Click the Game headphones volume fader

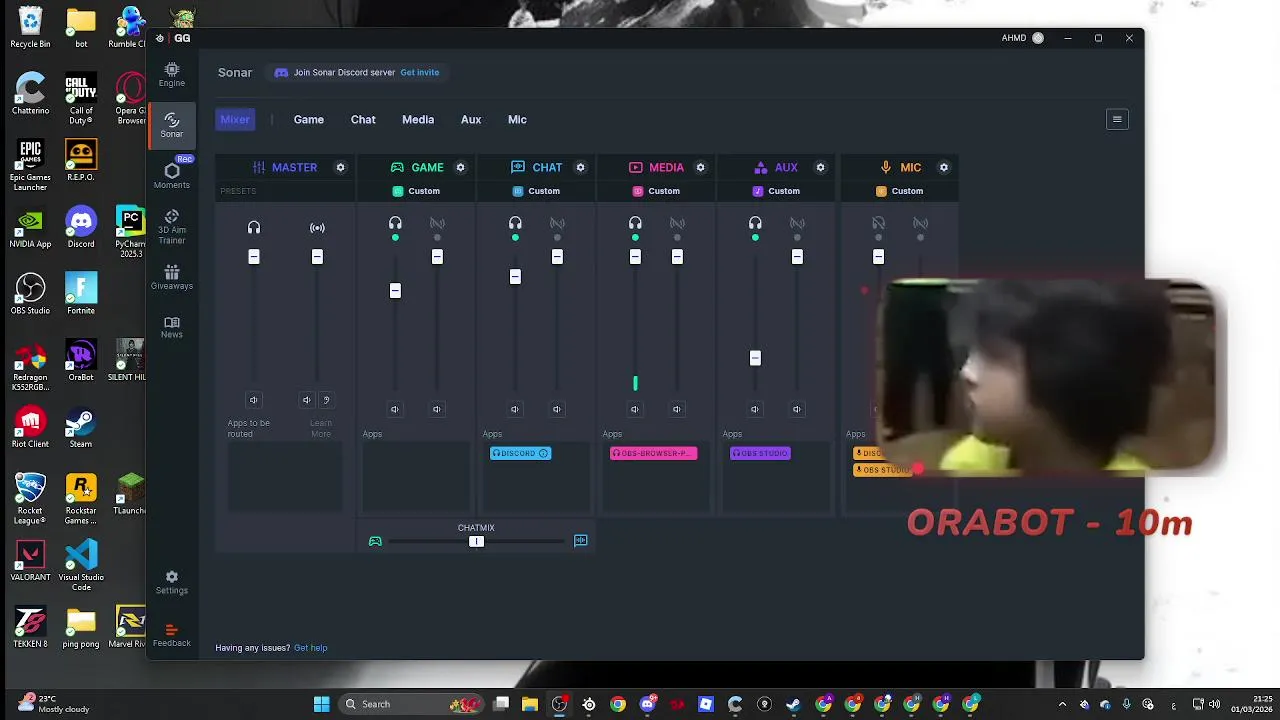[395, 291]
